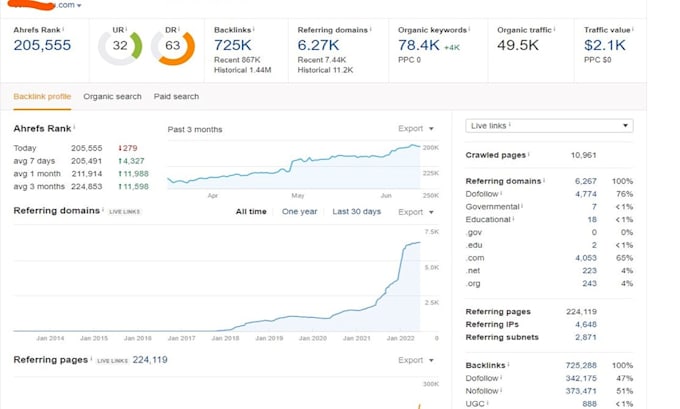Click the avg 1 month rank value 211,914

coord(87,173)
